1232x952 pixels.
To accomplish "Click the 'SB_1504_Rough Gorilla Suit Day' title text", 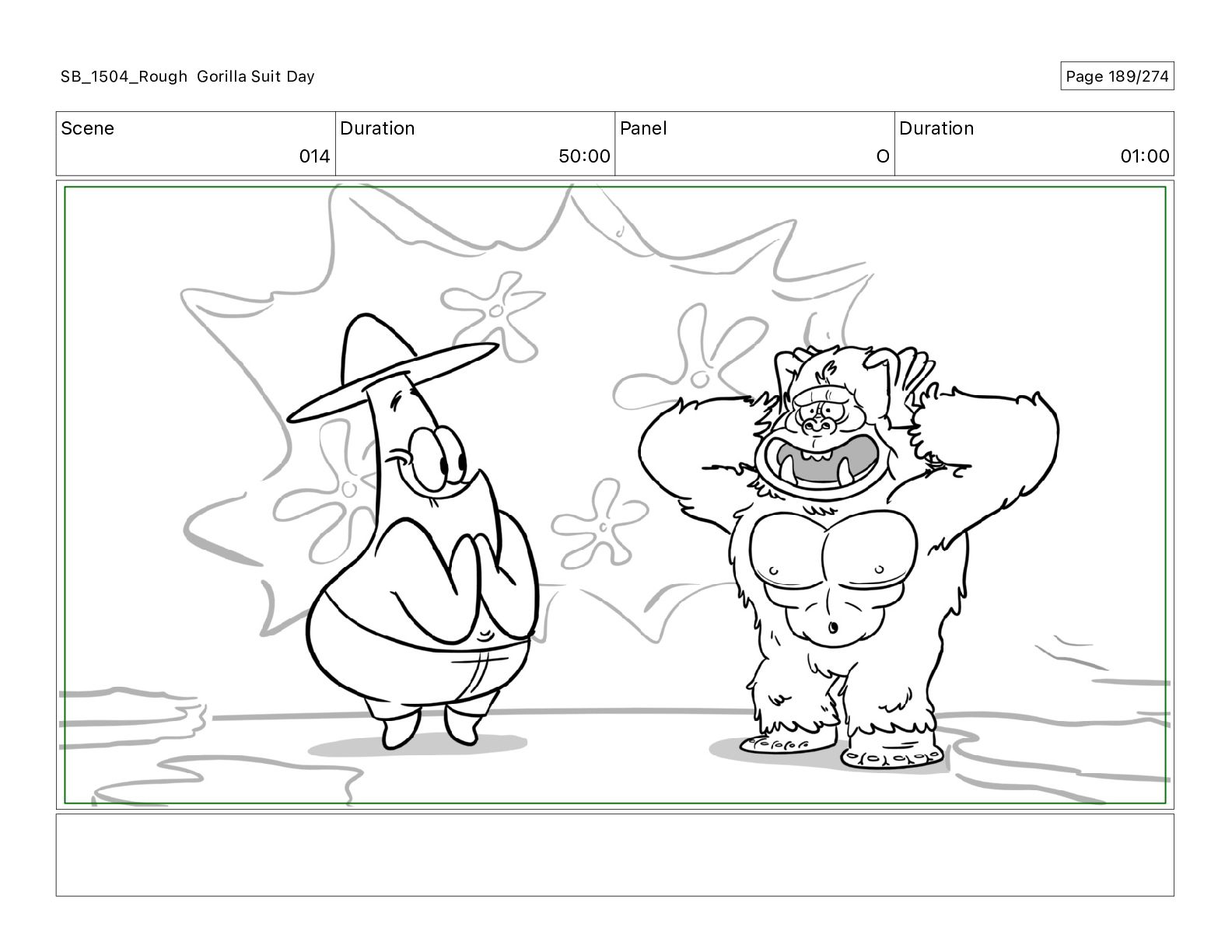I will pyautogui.click(x=187, y=76).
